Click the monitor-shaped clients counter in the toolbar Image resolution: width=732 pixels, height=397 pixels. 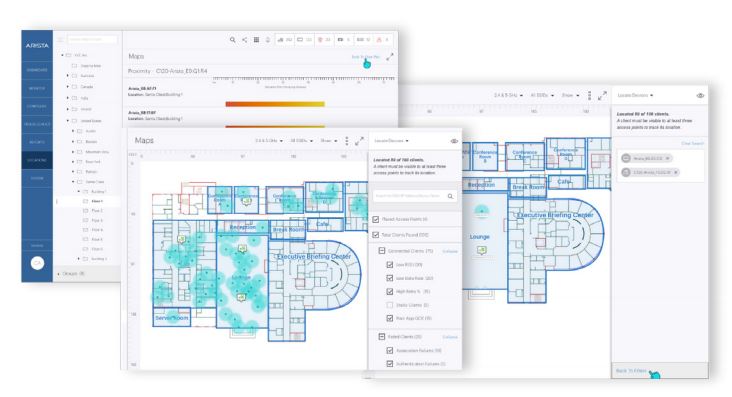point(304,40)
